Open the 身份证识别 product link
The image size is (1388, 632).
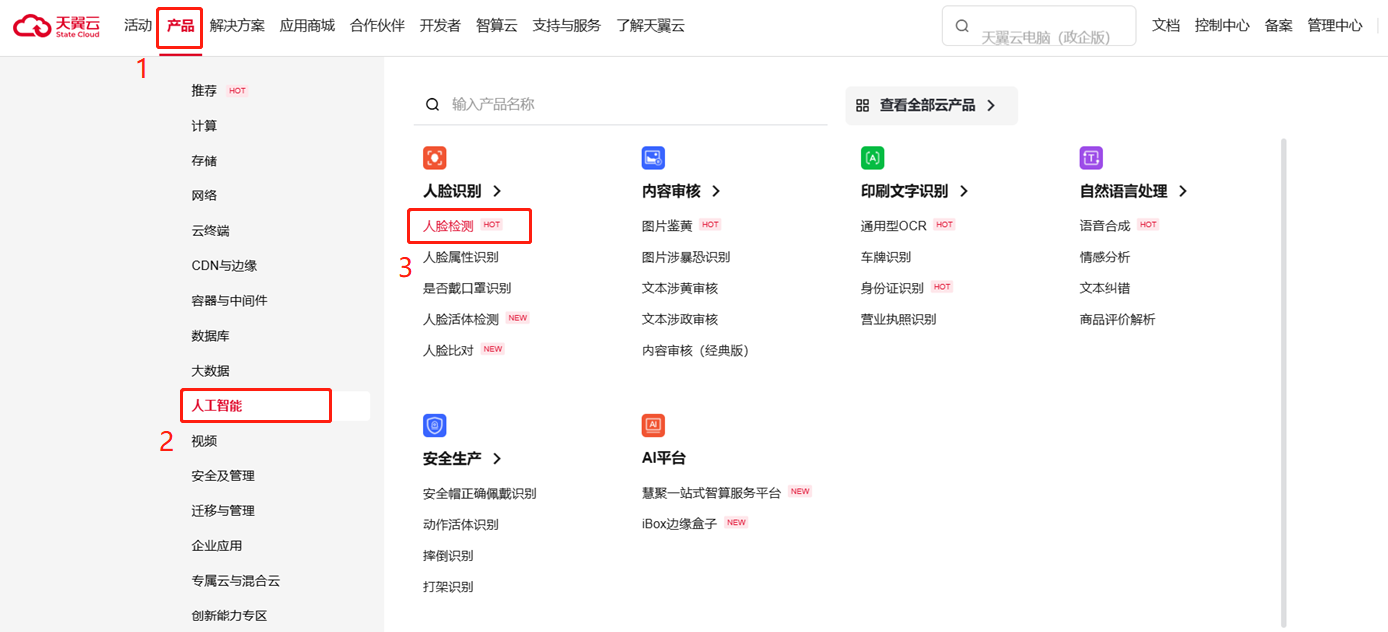(892, 288)
